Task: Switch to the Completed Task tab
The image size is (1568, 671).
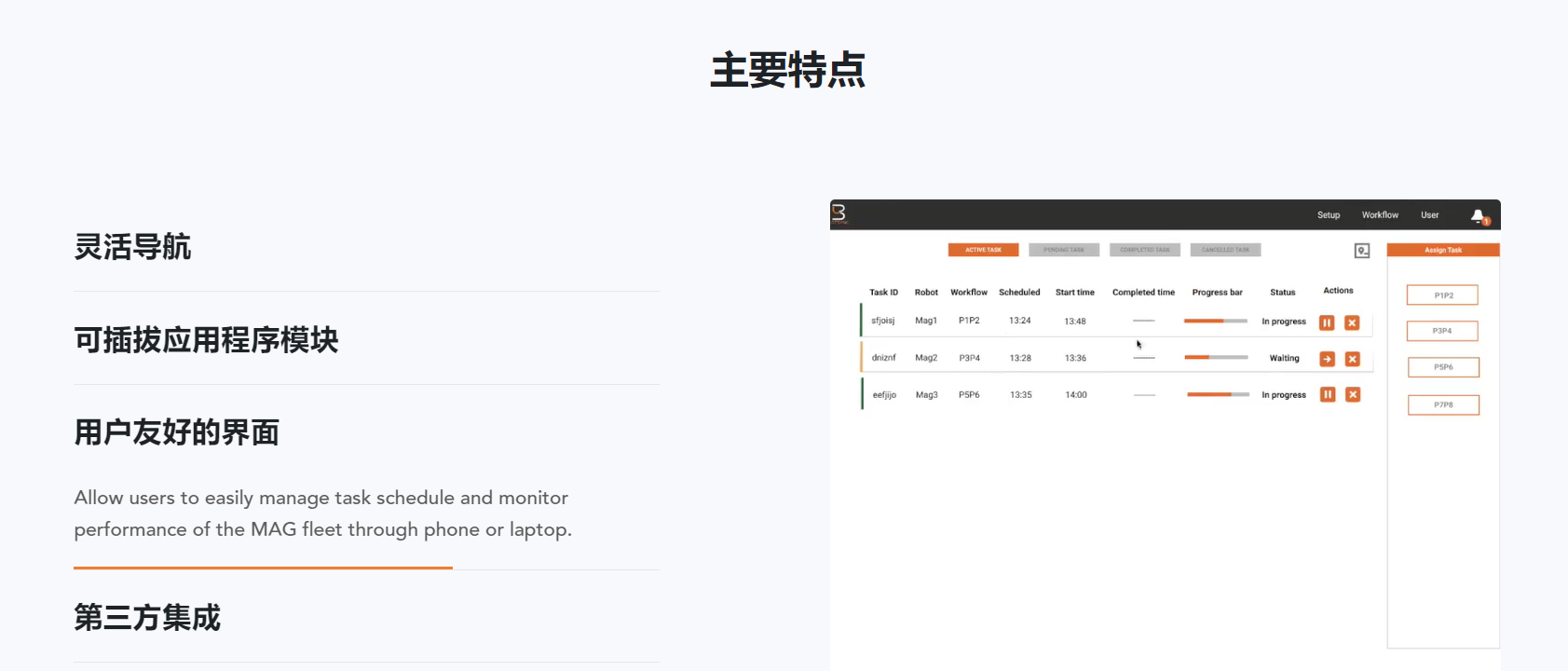Action: point(1144,250)
